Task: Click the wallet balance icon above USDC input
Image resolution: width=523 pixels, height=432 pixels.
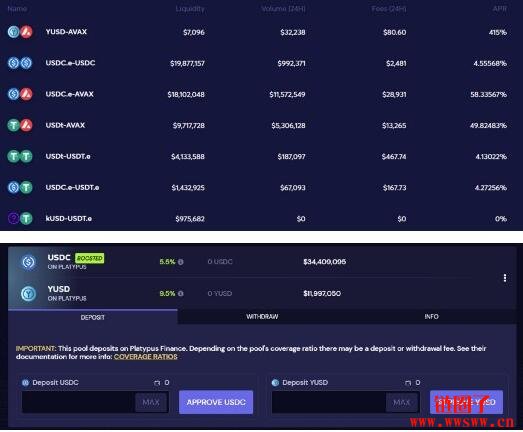Action: click(x=157, y=383)
